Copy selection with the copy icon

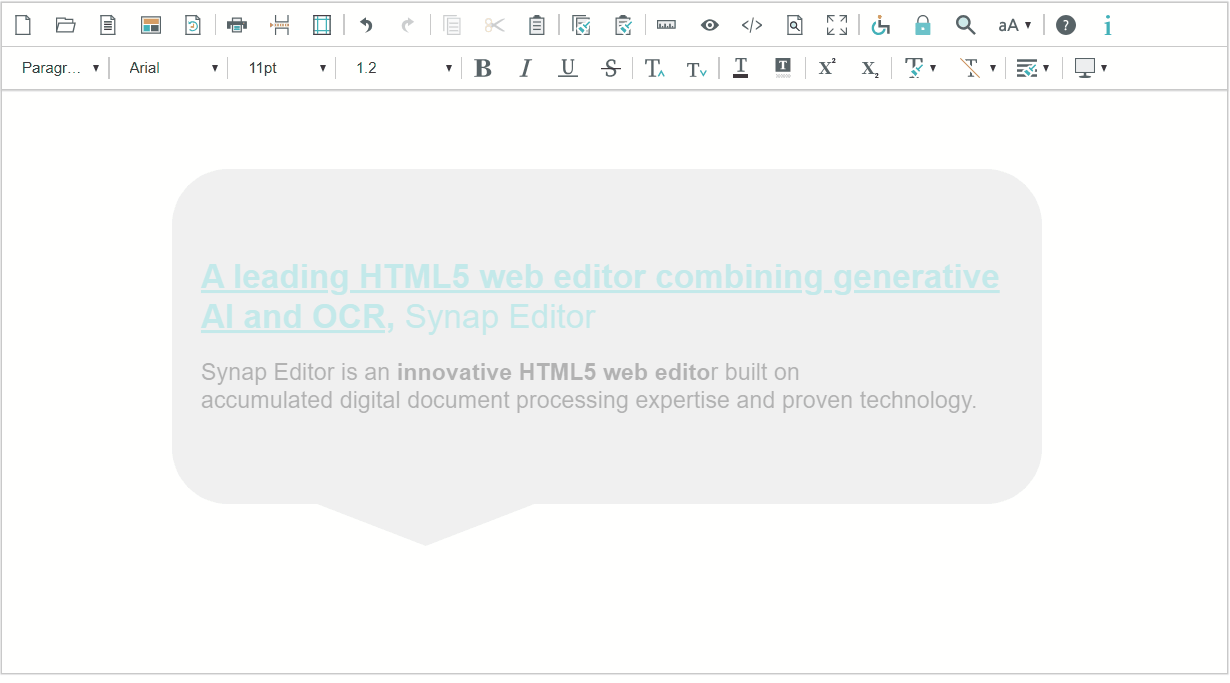(x=452, y=25)
